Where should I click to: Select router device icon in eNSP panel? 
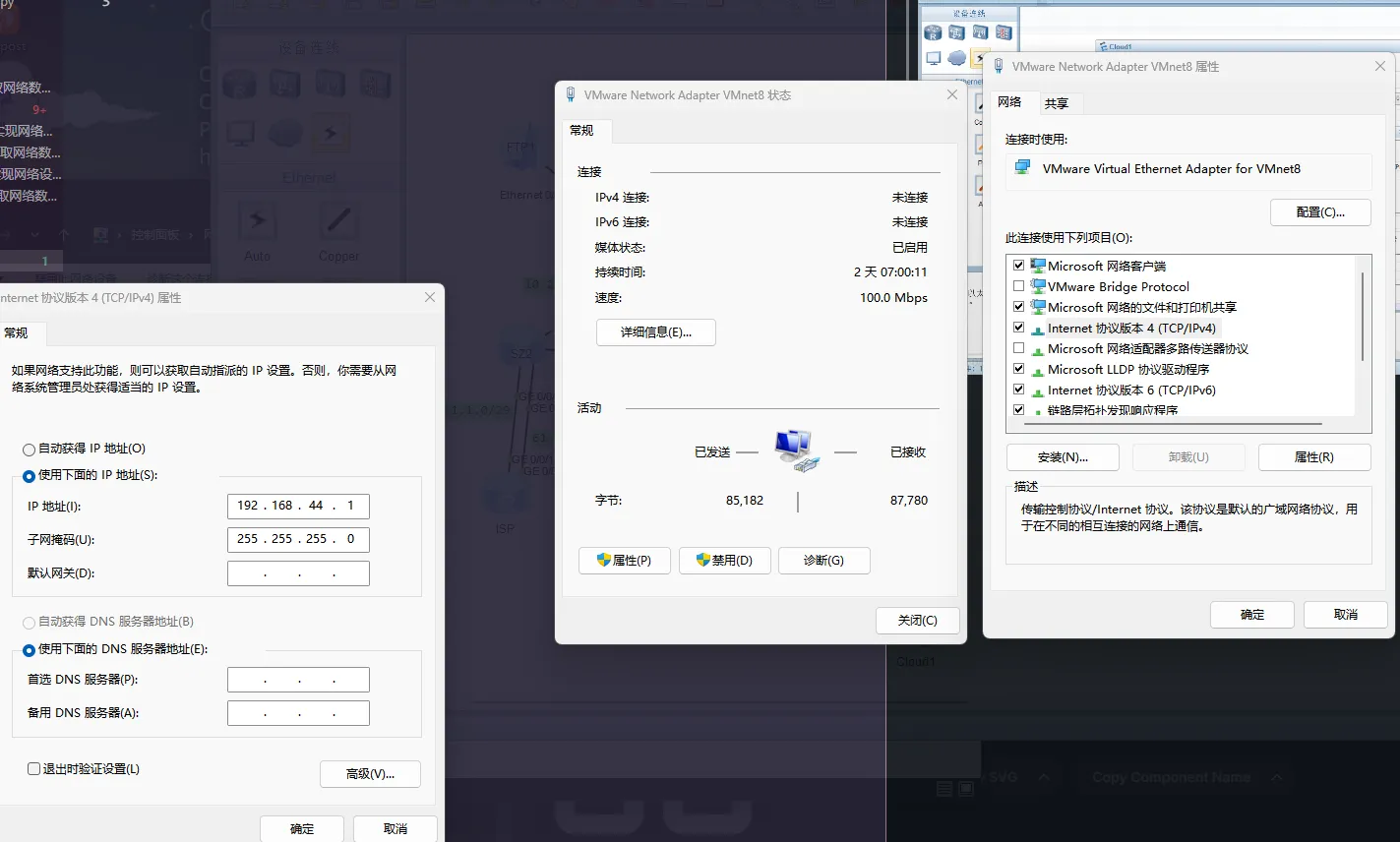[934, 33]
